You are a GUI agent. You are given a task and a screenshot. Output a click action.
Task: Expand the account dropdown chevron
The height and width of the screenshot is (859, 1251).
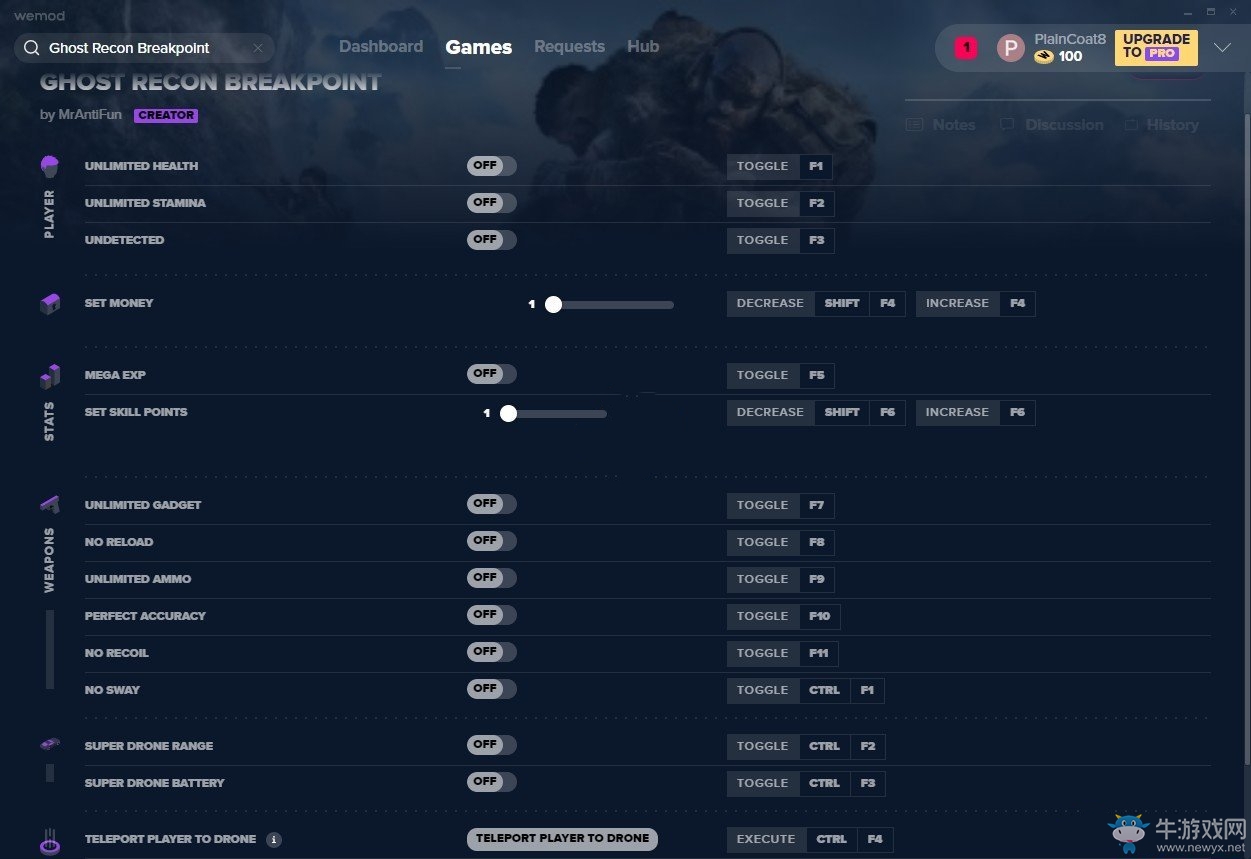point(1222,47)
